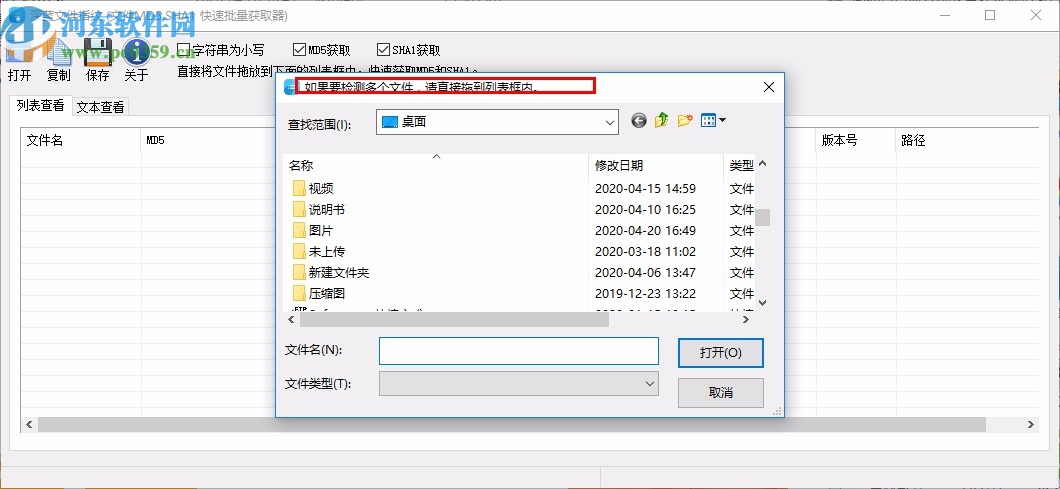Expand the view menu dropdown arrow
This screenshot has width=1060, height=489.
(723, 120)
